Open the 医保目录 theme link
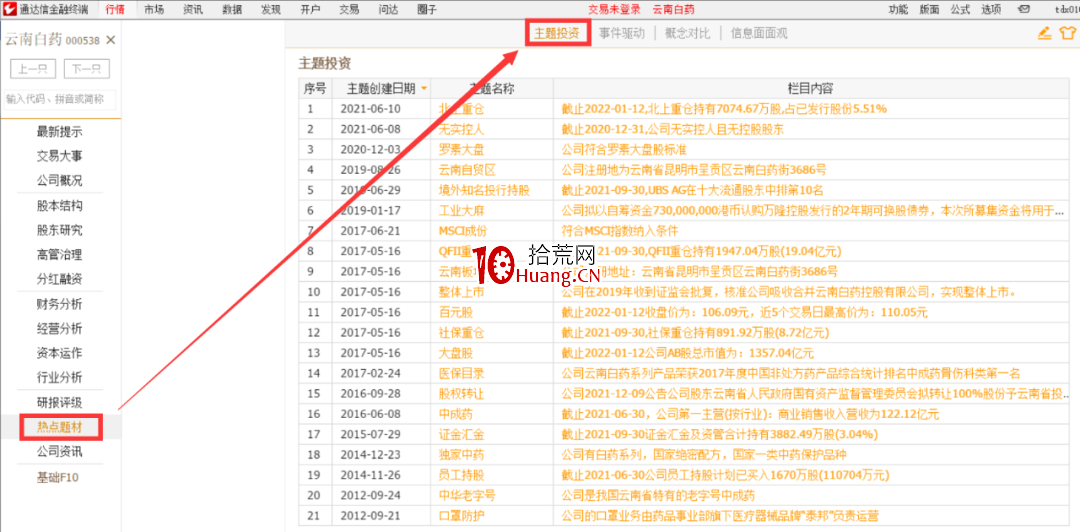 (x=460, y=373)
